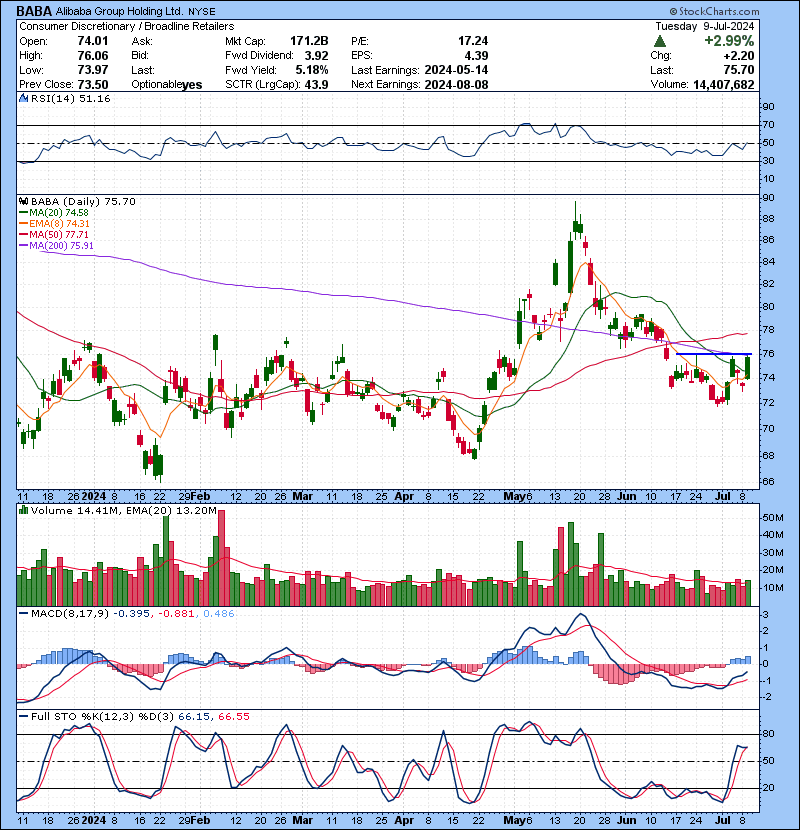The image size is (800, 830).
Task: Click the candlestick icon beside BABA (Daily)
Action: tap(23, 201)
